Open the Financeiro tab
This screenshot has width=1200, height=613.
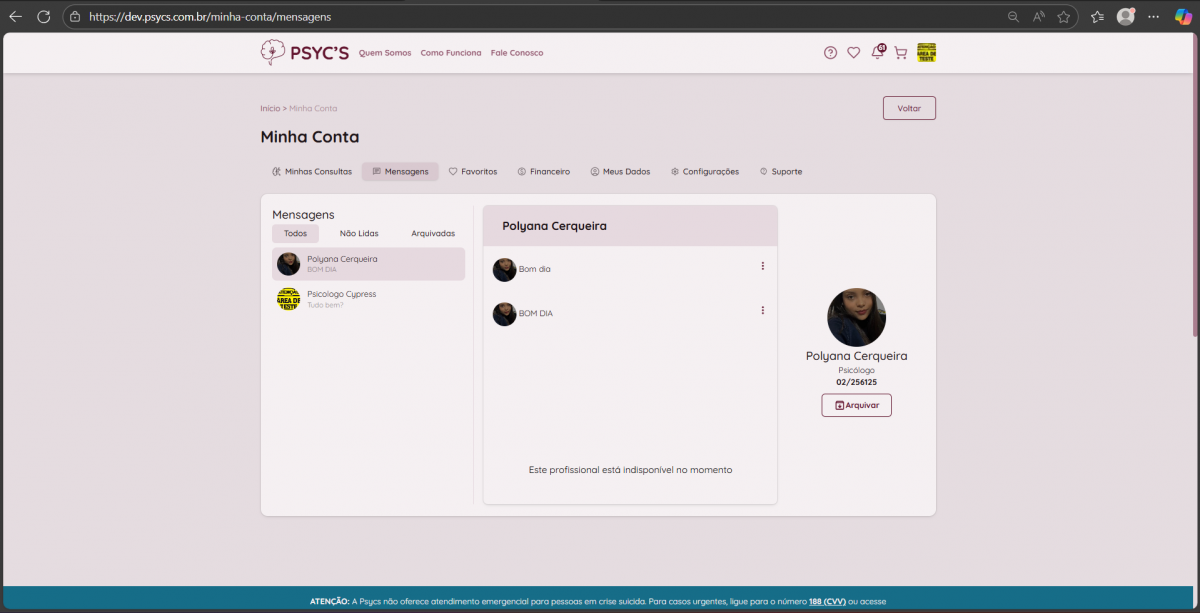coord(543,172)
